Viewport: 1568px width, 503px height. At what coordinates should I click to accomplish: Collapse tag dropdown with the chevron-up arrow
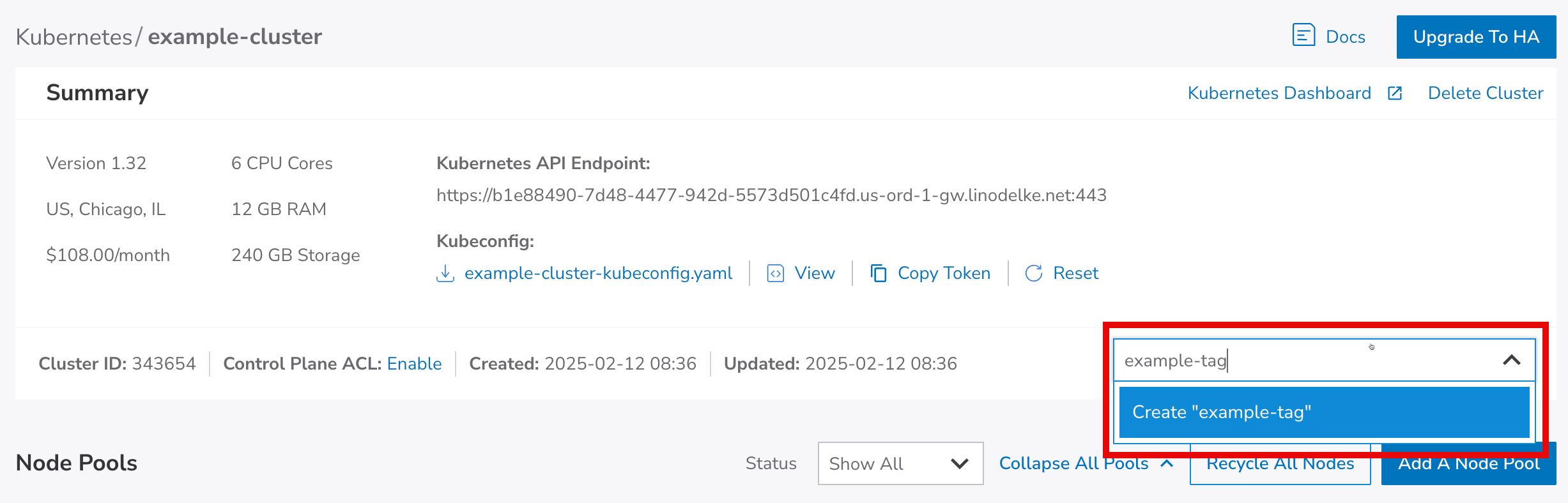pos(1511,361)
